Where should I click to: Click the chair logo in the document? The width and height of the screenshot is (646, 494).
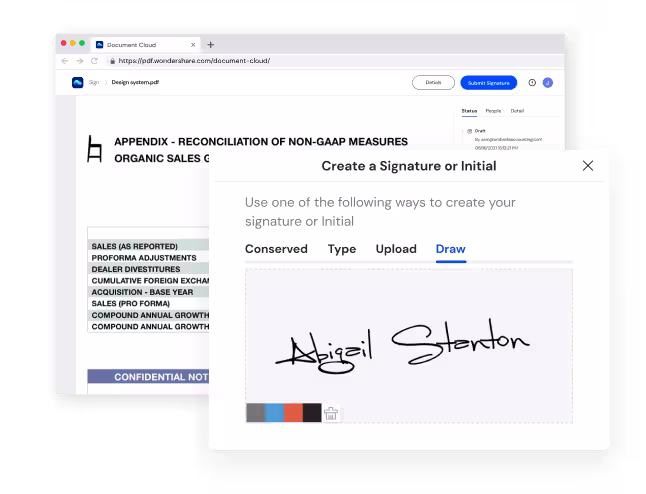[x=94, y=149]
